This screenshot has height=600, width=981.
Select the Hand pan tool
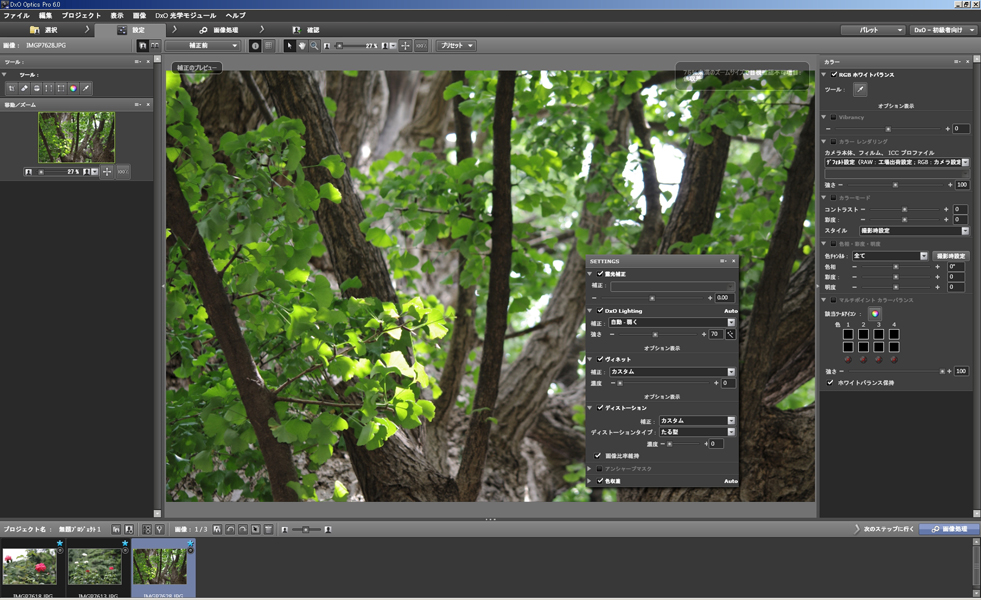[x=302, y=45]
